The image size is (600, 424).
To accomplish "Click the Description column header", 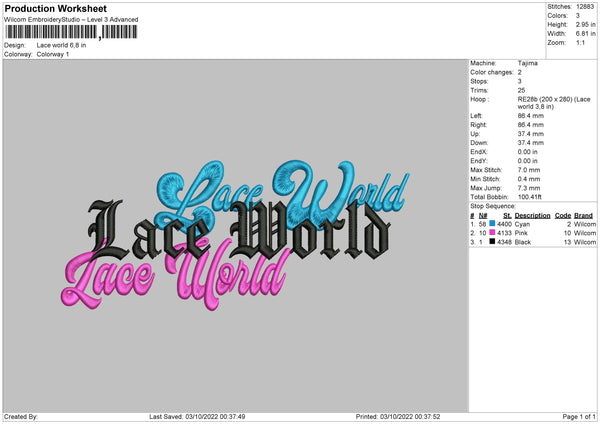I will point(532,216).
